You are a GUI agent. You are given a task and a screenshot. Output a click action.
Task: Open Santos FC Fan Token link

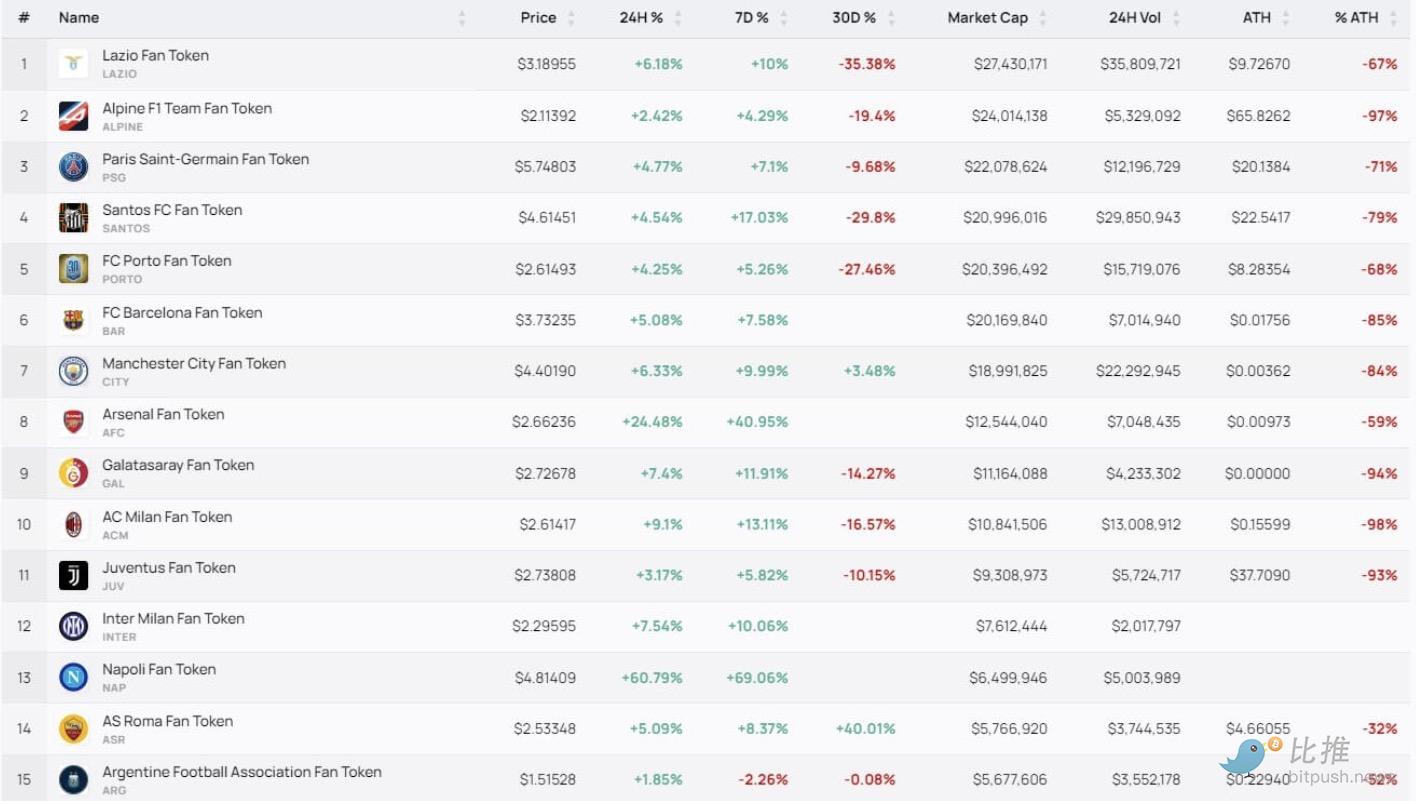tap(172, 210)
